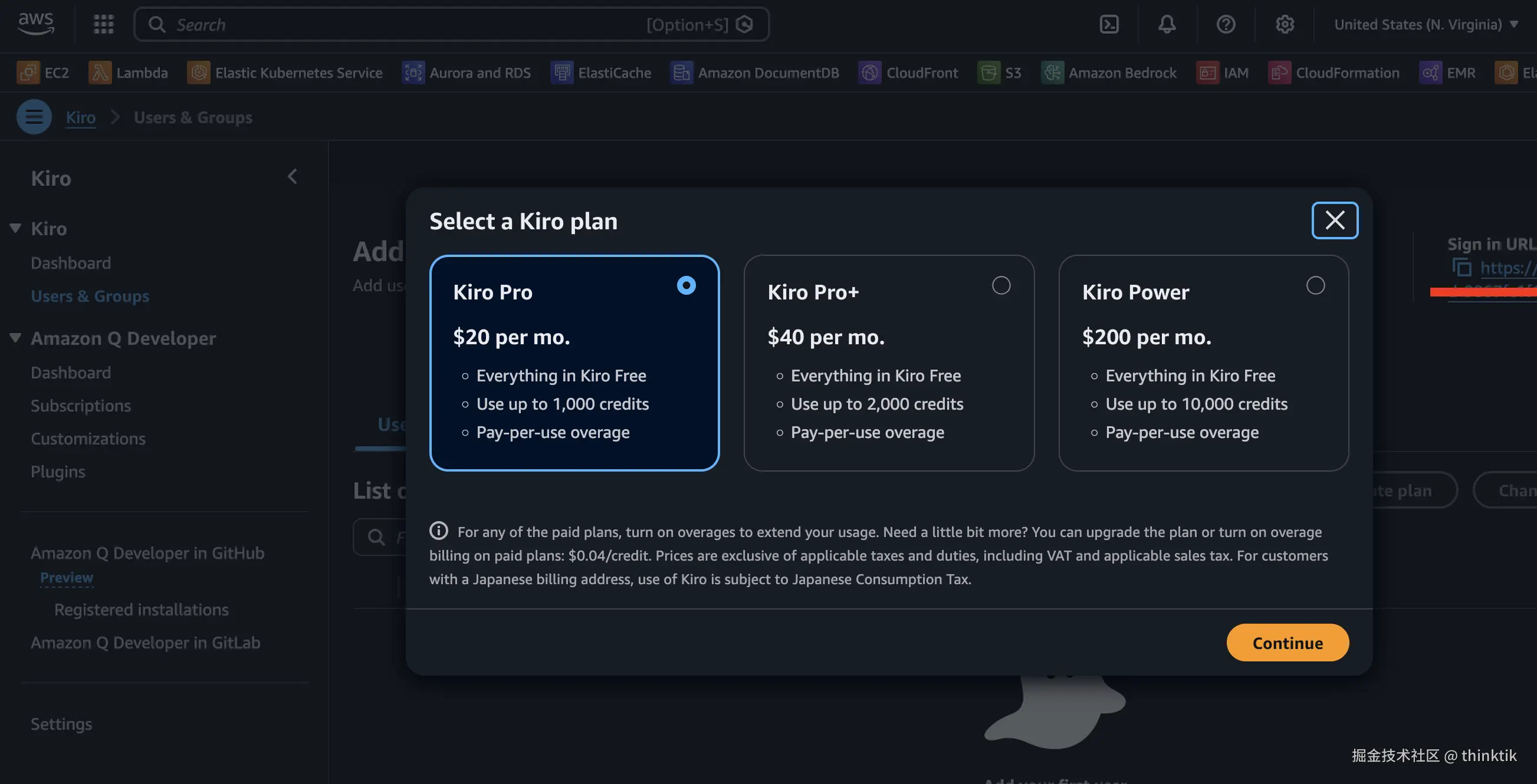Open the notifications bell

pos(1167,24)
